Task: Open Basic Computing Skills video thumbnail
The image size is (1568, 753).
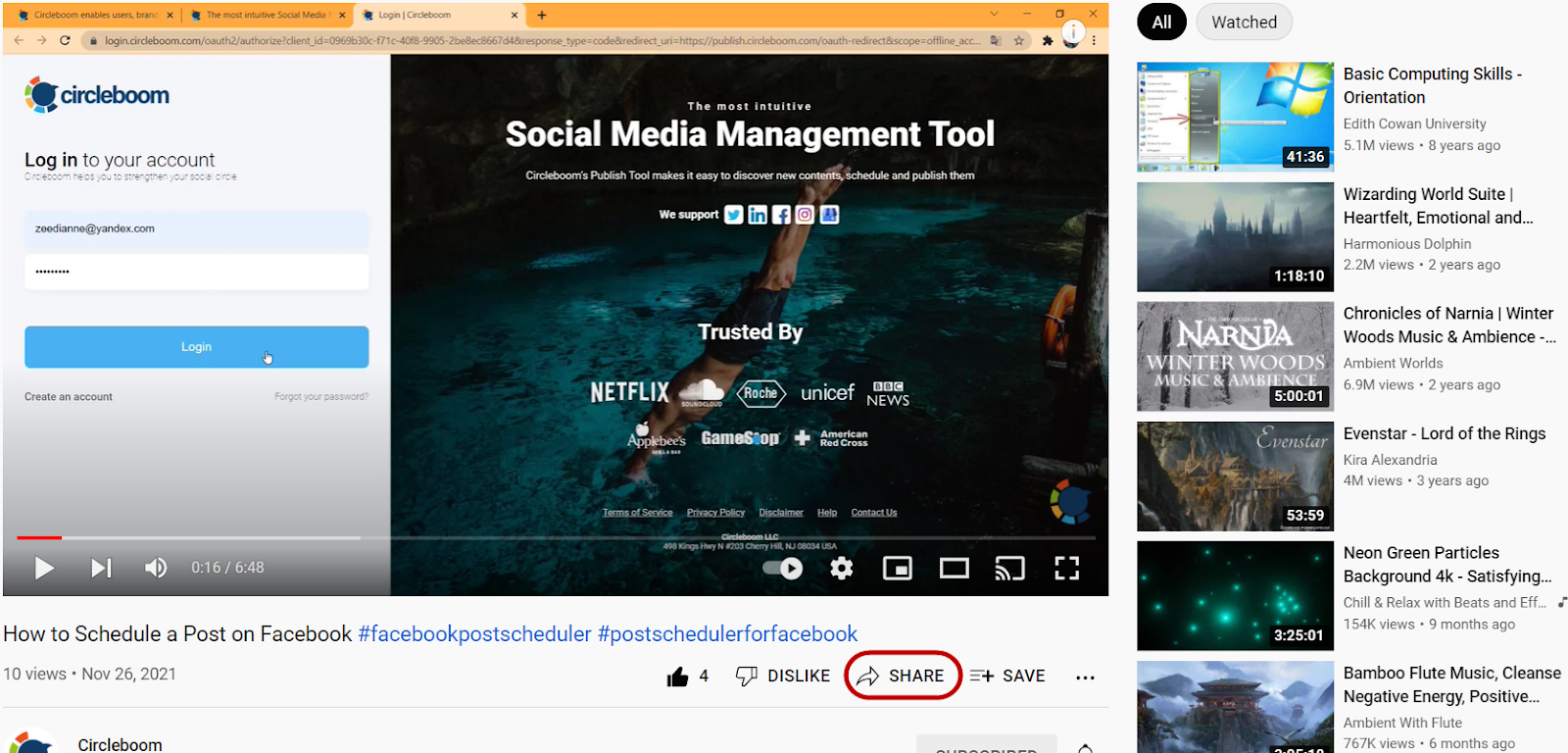Action: 1235,117
